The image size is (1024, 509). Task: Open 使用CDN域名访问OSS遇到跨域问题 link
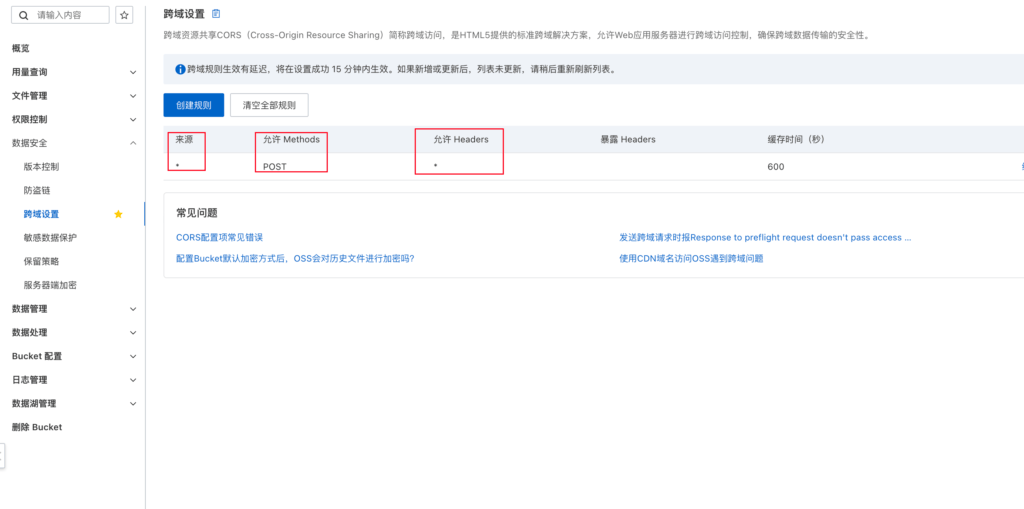[x=691, y=258]
